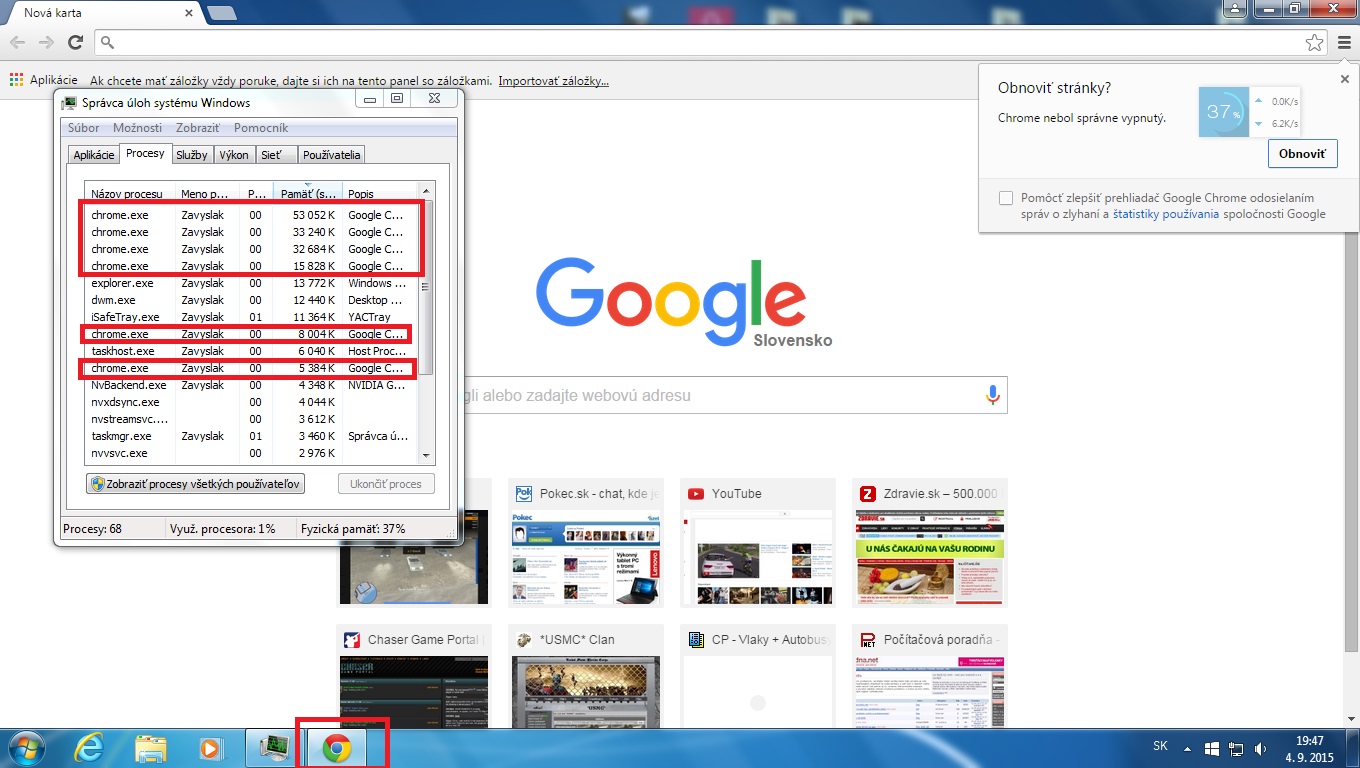Viewport: 1360px width, 768px height.
Task: Open the Pomocník menu in Task Manager
Action: point(261,128)
